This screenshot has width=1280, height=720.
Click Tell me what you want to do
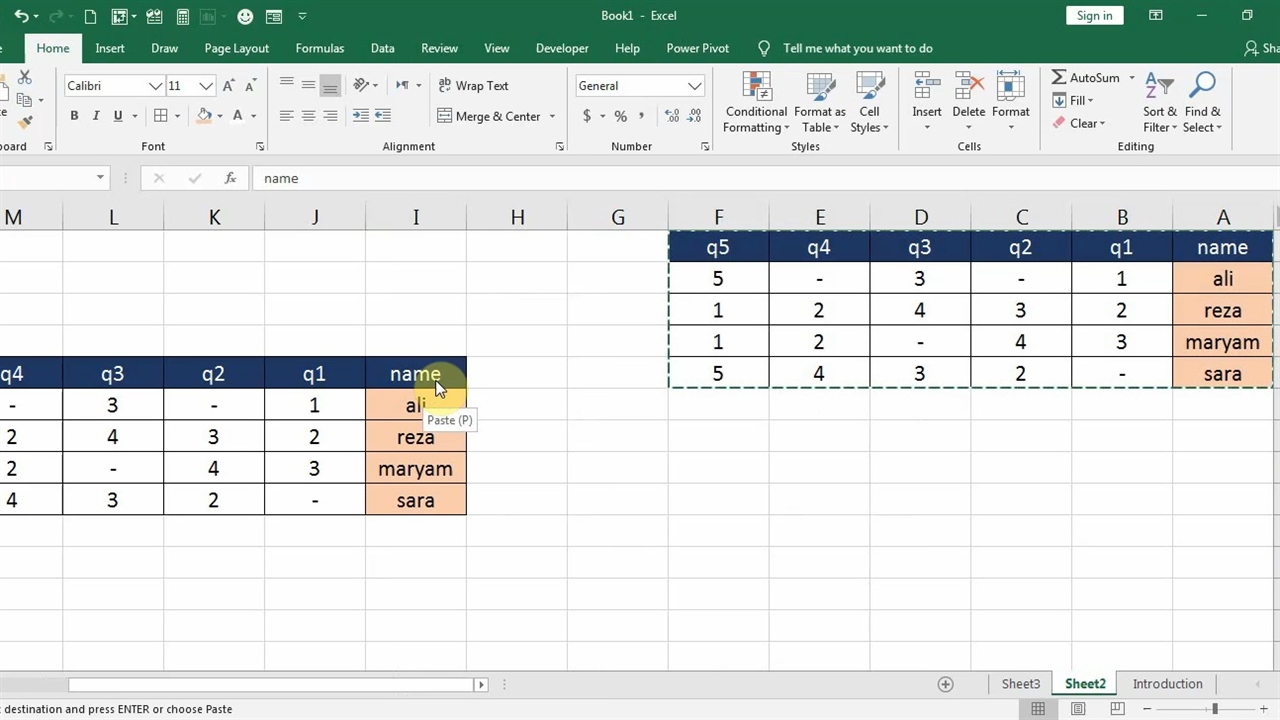857,48
